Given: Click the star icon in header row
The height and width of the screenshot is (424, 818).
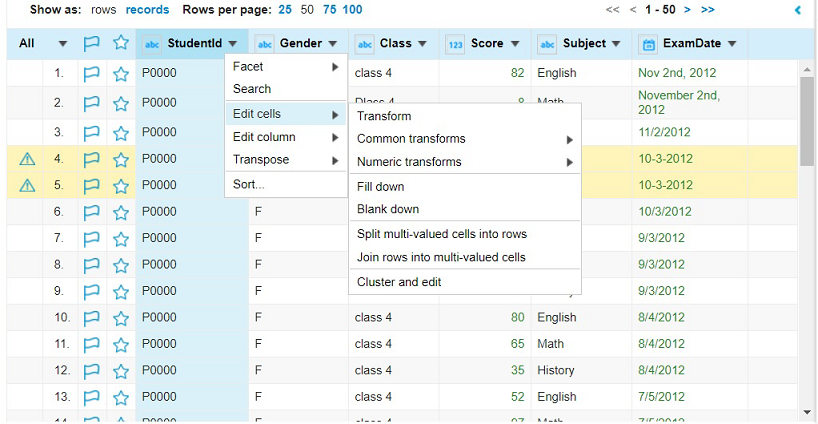Looking at the screenshot, I should [x=121, y=44].
